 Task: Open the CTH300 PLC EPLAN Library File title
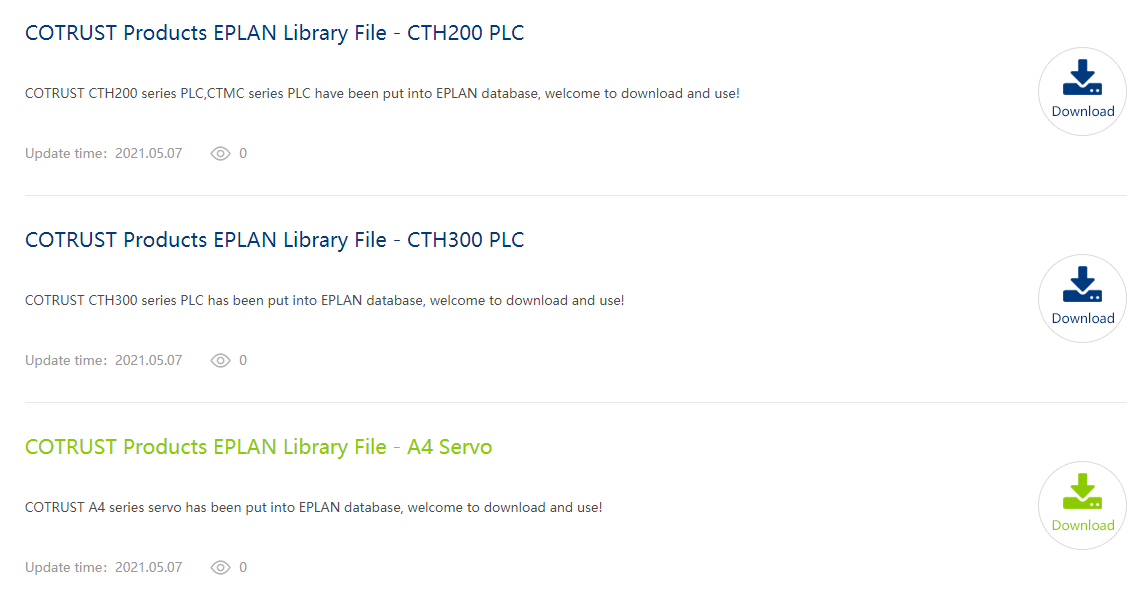[274, 240]
